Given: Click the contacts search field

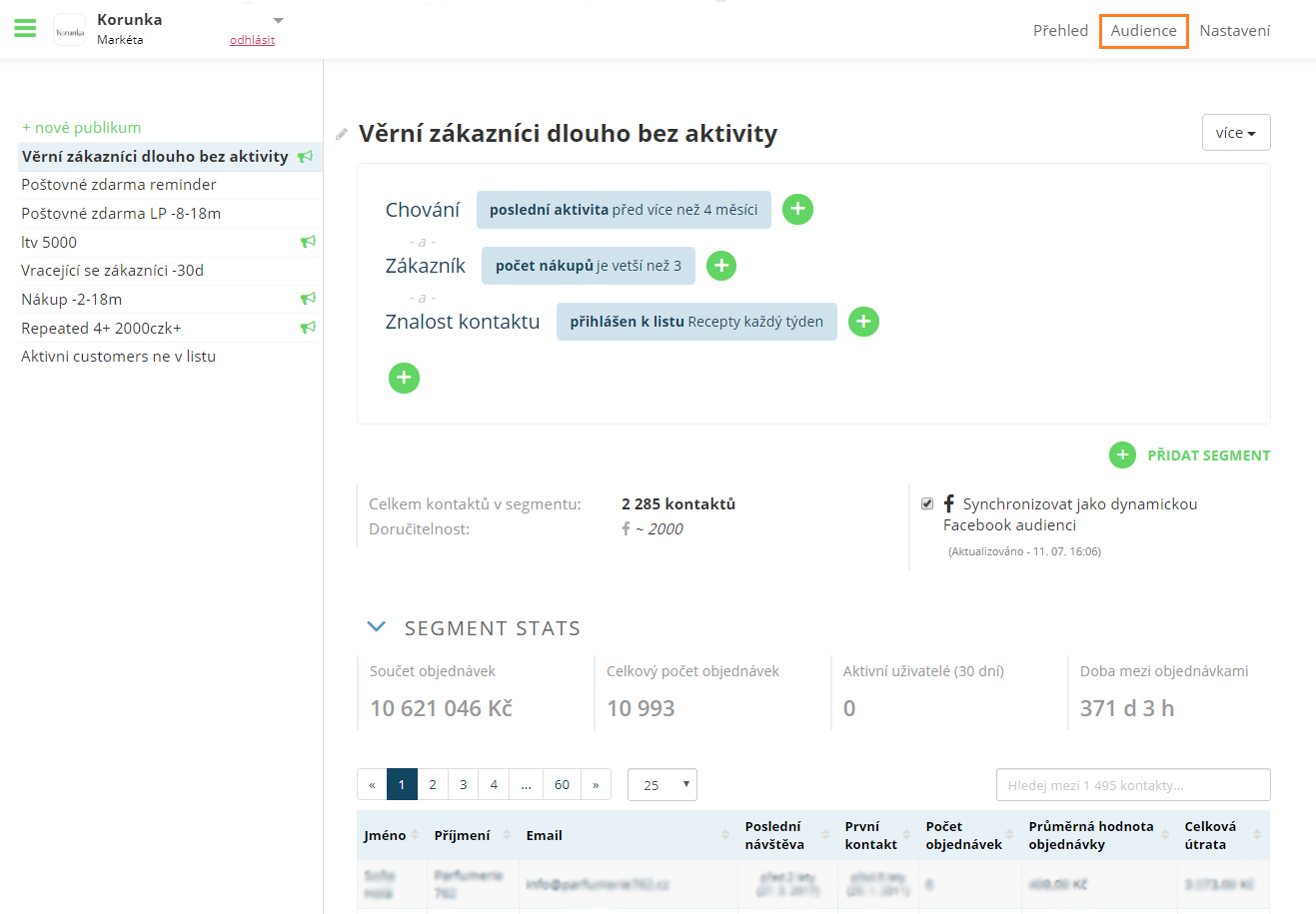Looking at the screenshot, I should (1132, 785).
